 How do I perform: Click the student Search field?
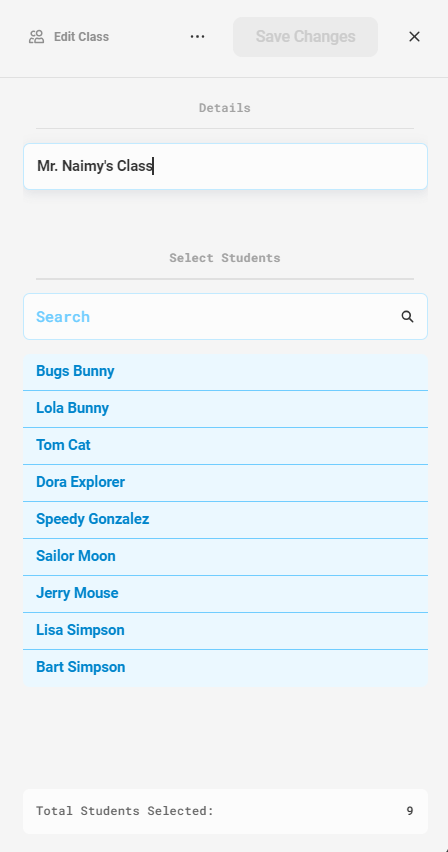tap(225, 317)
